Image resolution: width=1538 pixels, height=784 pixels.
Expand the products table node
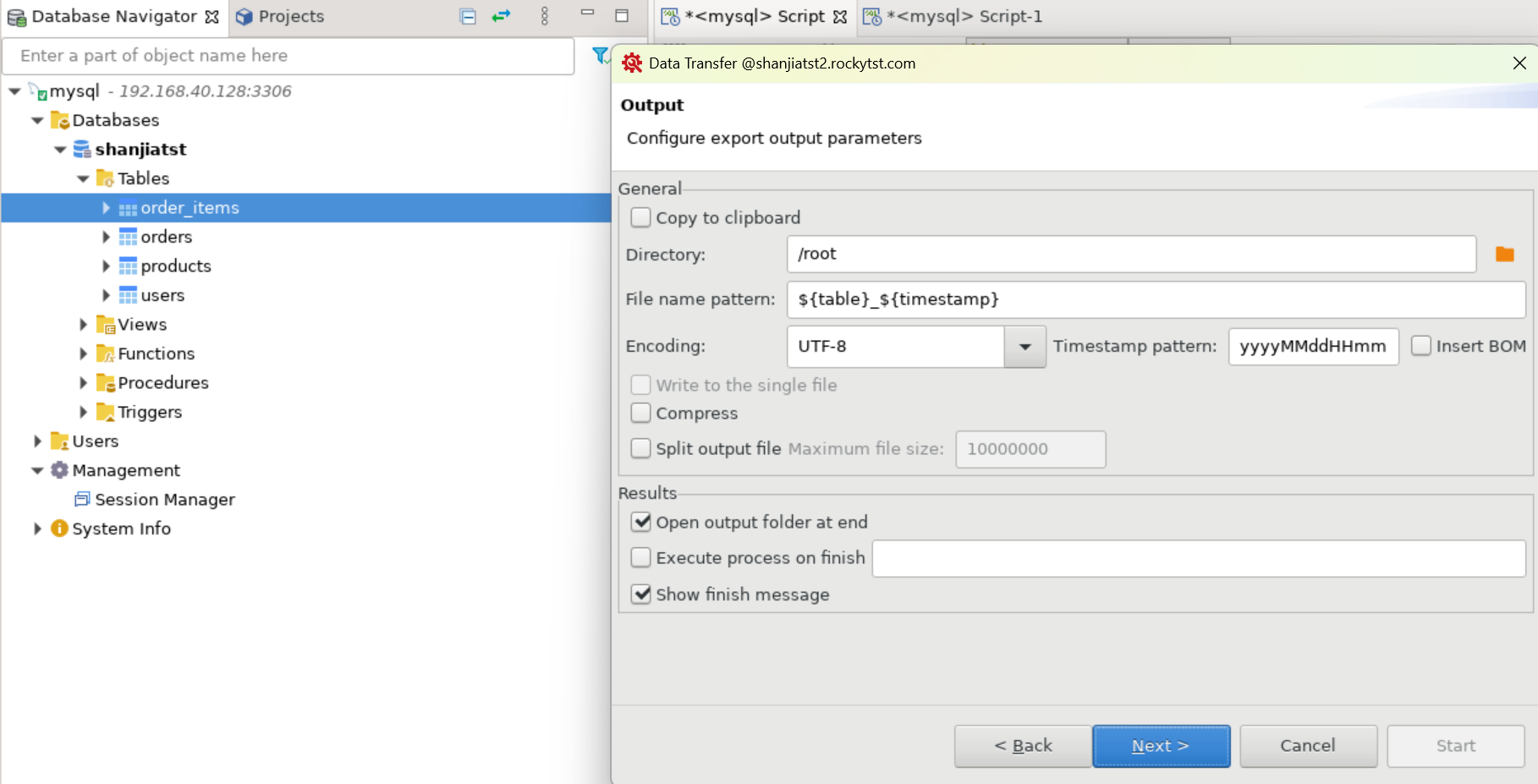pos(106,266)
